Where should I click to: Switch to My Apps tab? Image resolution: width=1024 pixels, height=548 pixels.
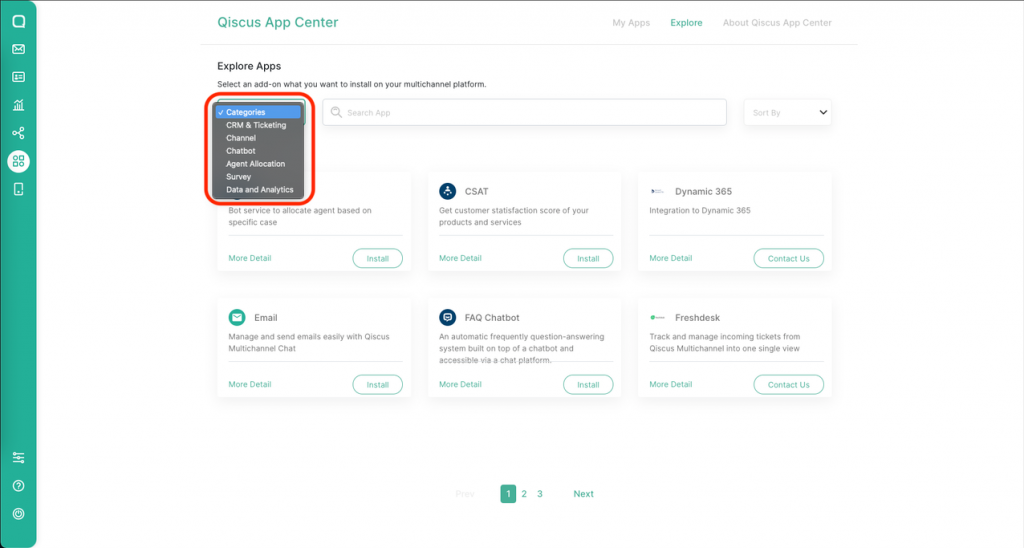pos(631,23)
